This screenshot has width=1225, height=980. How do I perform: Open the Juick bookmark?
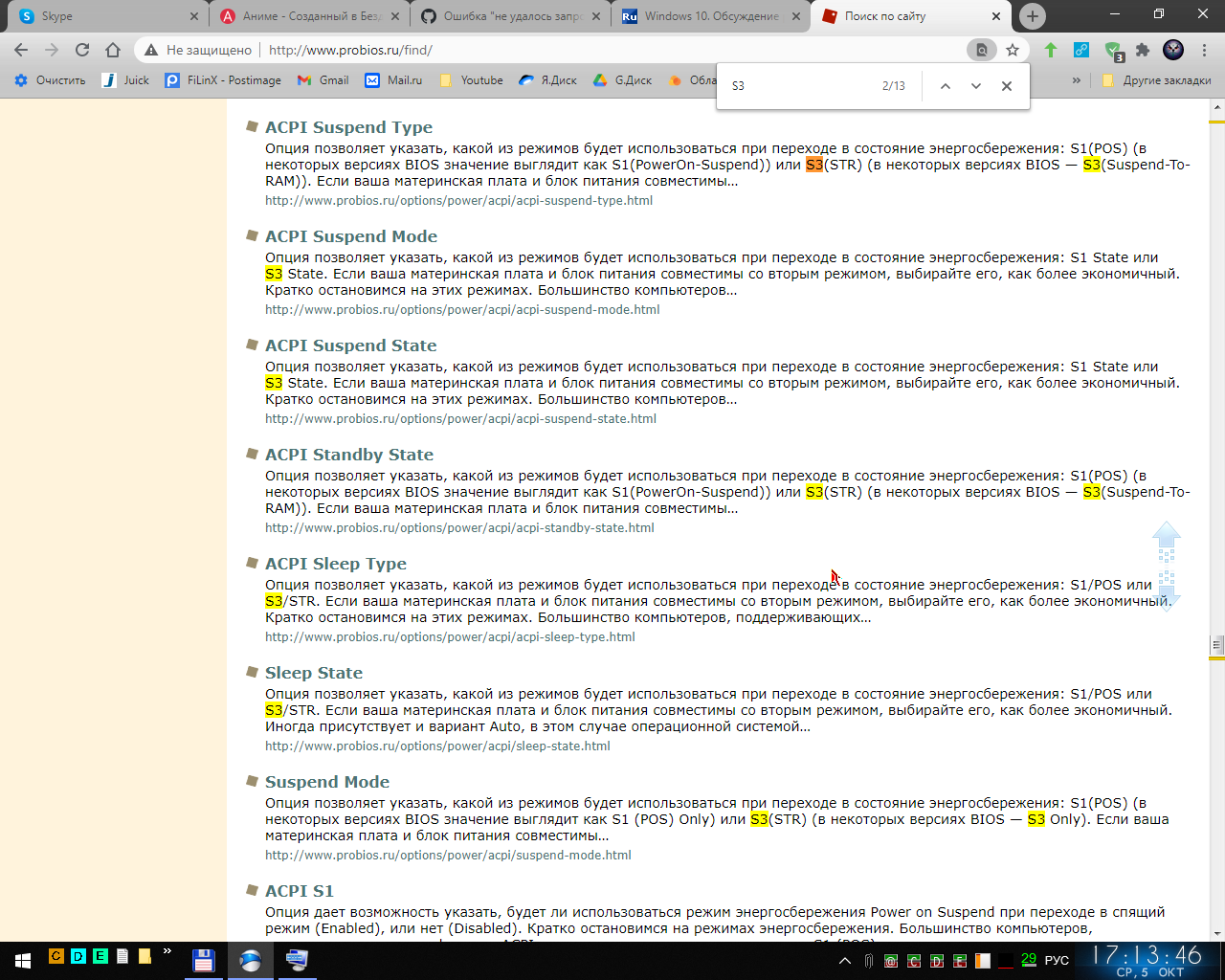tap(125, 80)
